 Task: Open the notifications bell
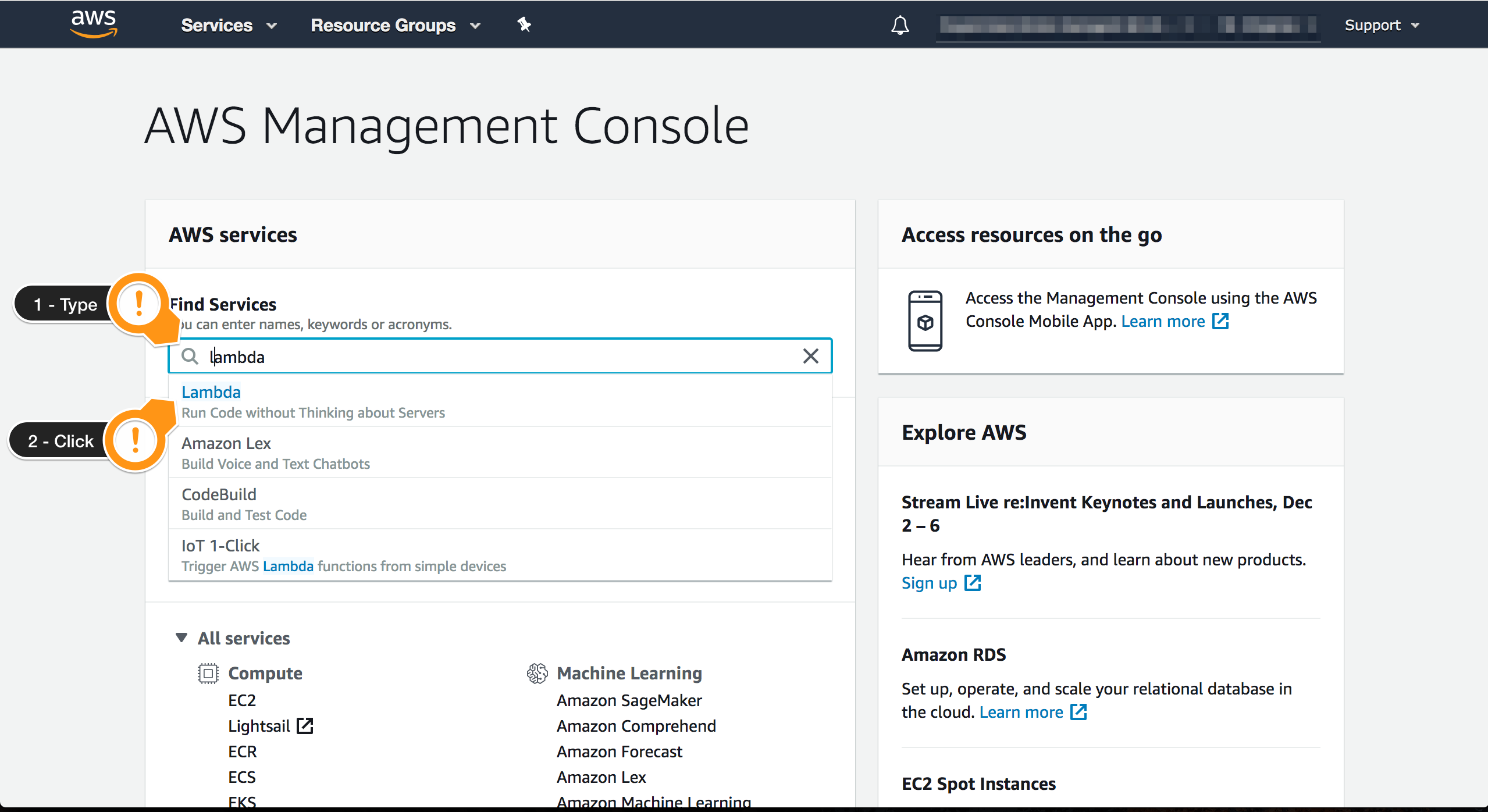(x=900, y=25)
